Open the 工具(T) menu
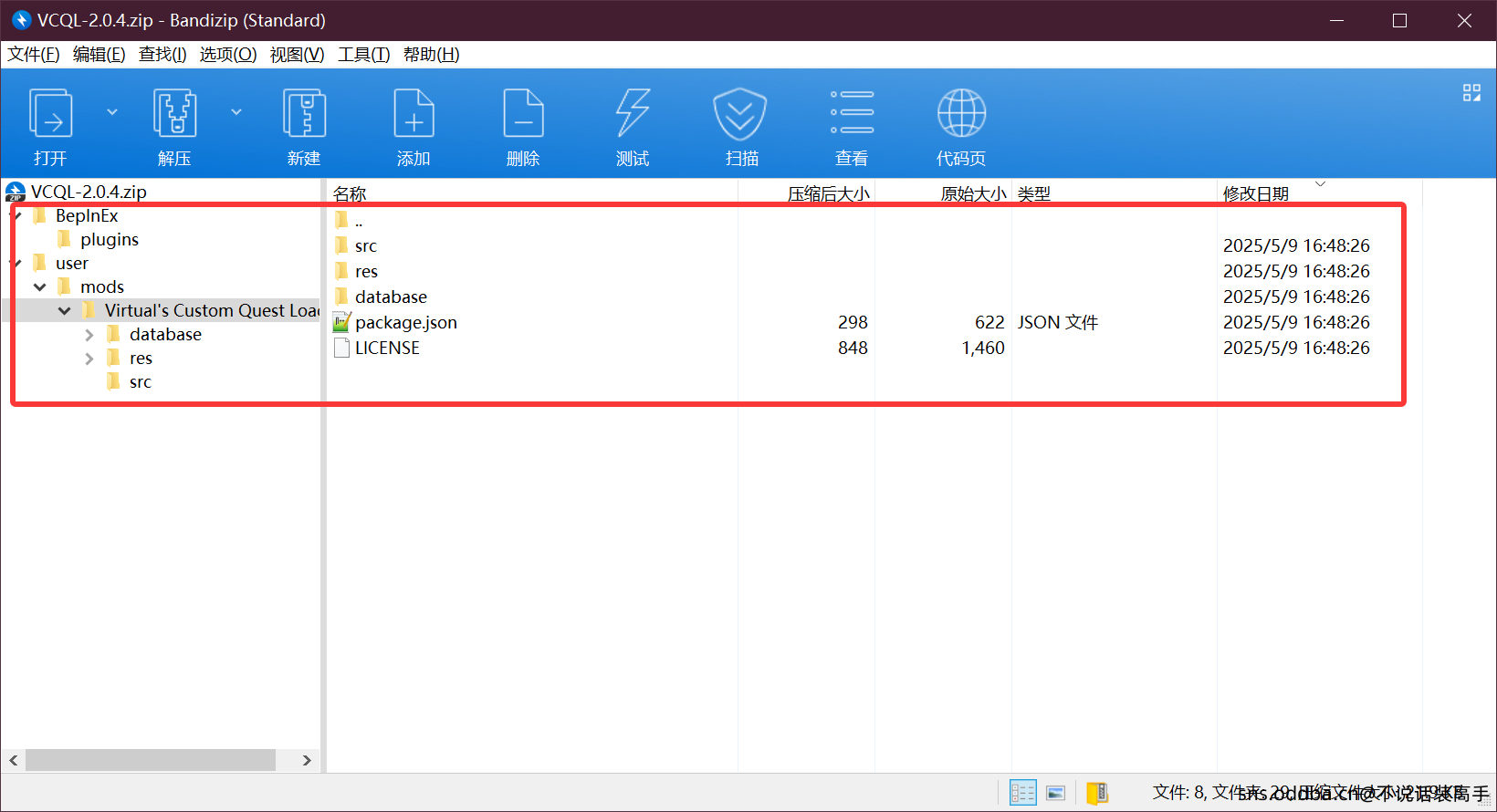Screen dimensions: 1497x812 pyautogui.click(x=364, y=55)
